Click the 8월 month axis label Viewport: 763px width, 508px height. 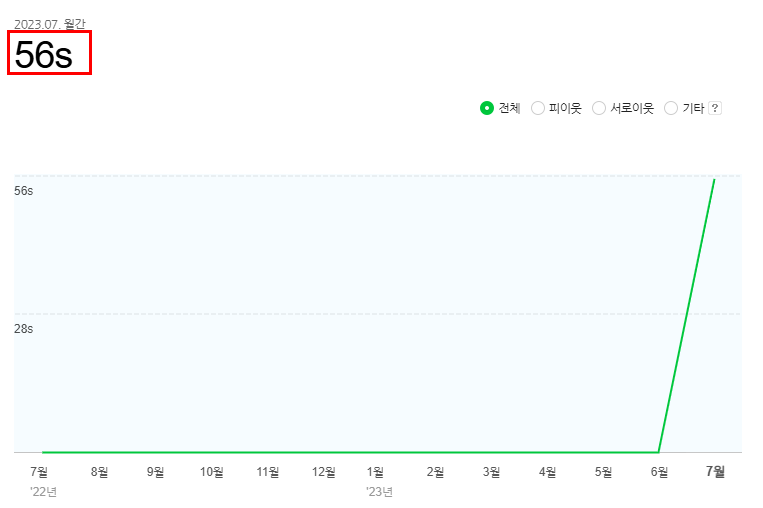point(99,472)
